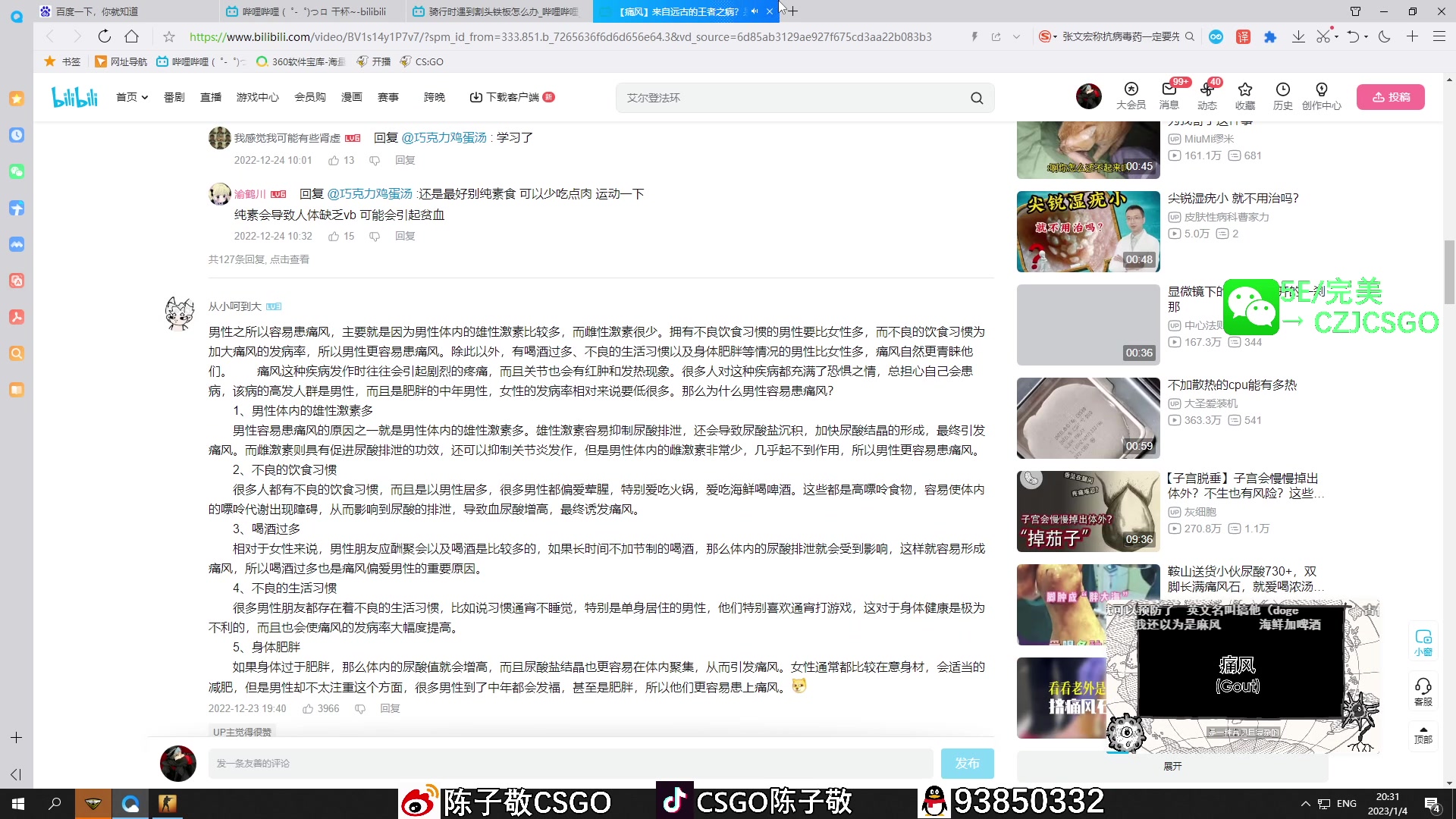Viewport: 1456px width, 819px height.
Task: Like the comment dated 2022-12-24 10:01
Action: pos(334,160)
